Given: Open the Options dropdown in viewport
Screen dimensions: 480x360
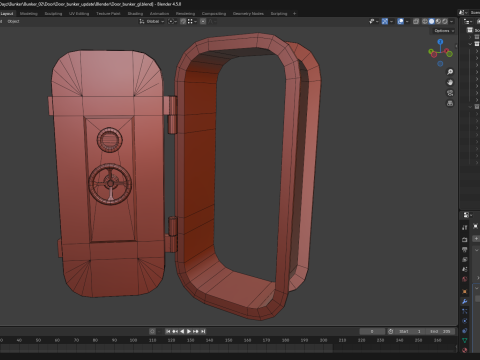Looking at the screenshot, I should (x=444, y=31).
